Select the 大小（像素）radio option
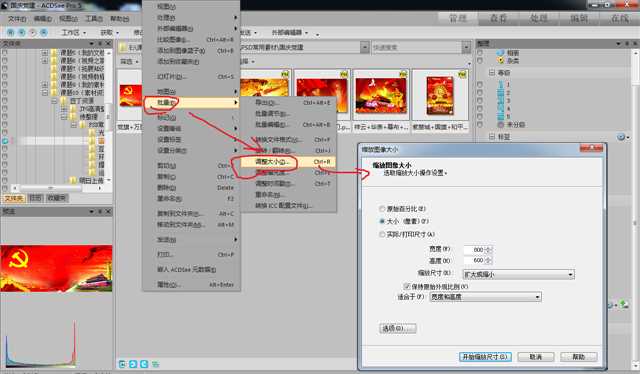This screenshot has height=374, width=640. click(382, 221)
